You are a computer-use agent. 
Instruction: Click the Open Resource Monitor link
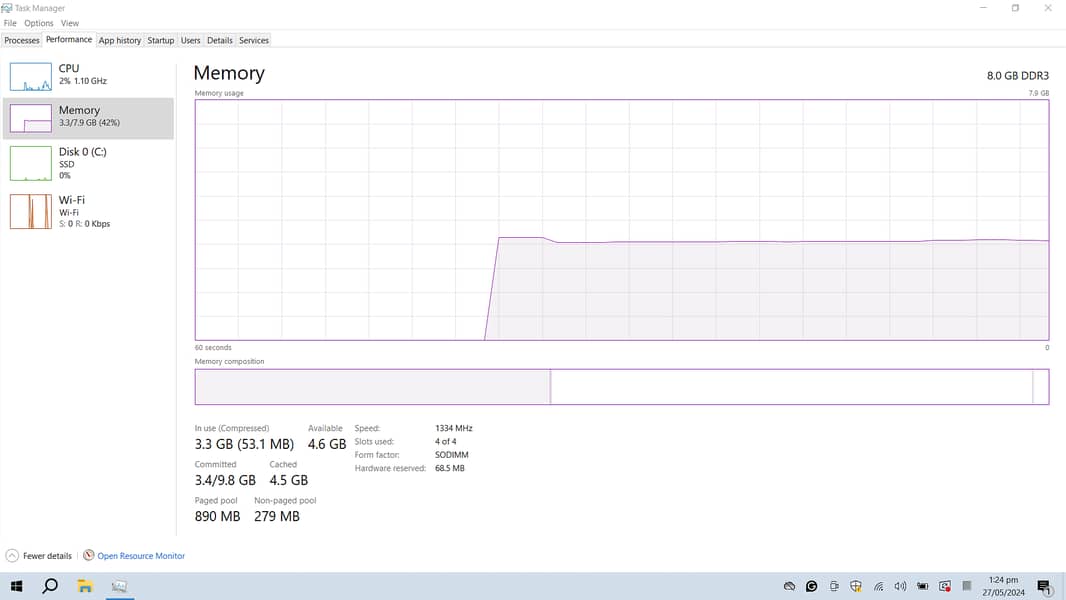[x=141, y=556]
